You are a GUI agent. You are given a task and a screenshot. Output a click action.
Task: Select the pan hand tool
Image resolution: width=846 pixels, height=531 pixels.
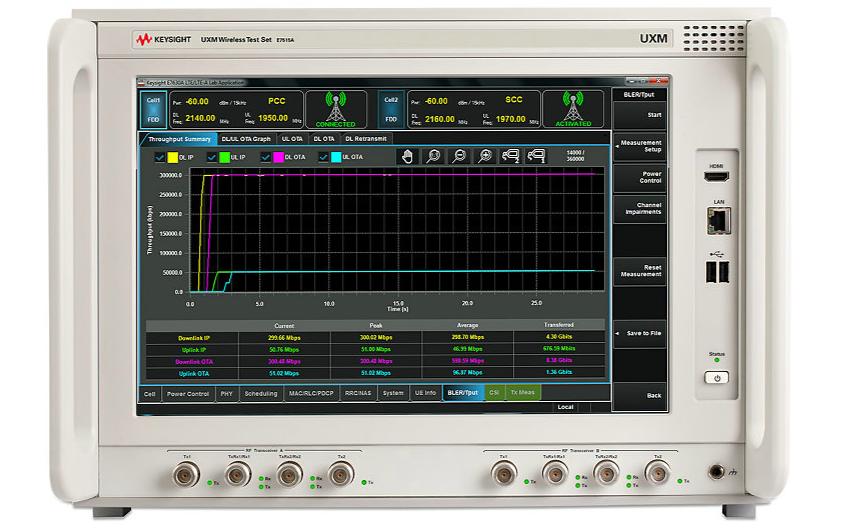click(x=406, y=156)
